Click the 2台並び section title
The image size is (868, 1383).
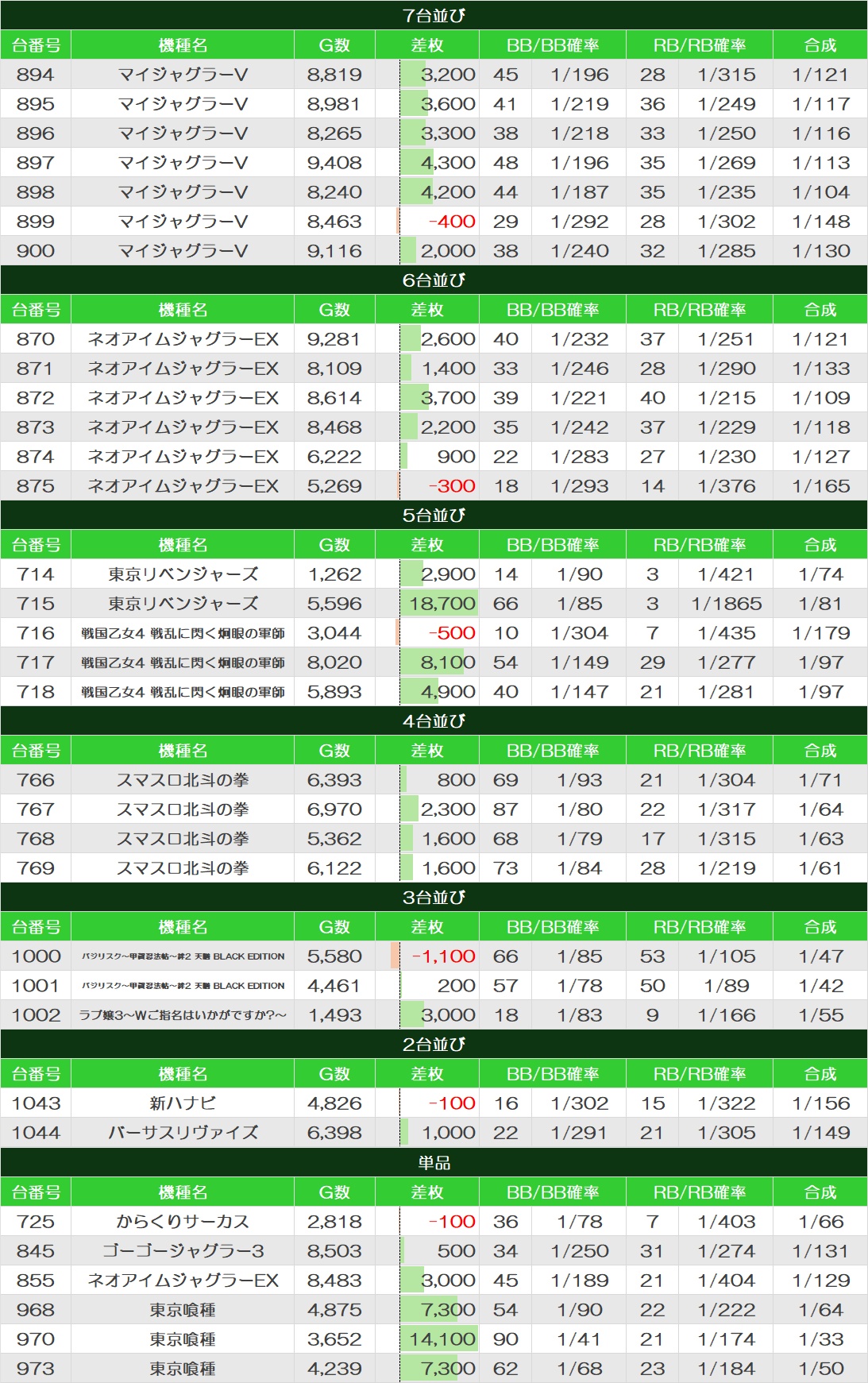point(434,1044)
